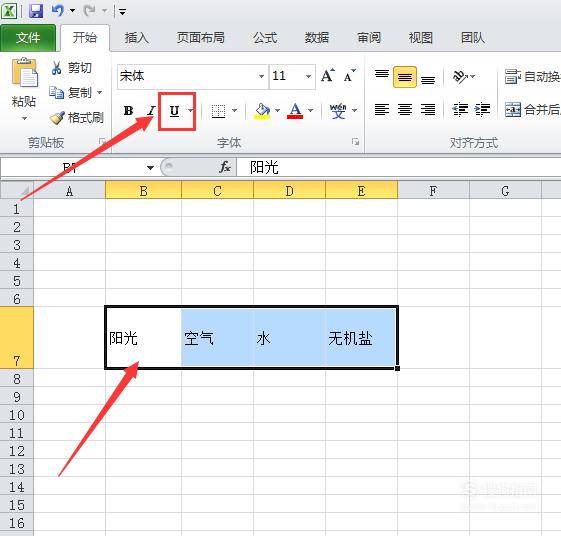The width and height of the screenshot is (561, 536).
Task: Open the 宋体 font name combo box
Action: 192,76
